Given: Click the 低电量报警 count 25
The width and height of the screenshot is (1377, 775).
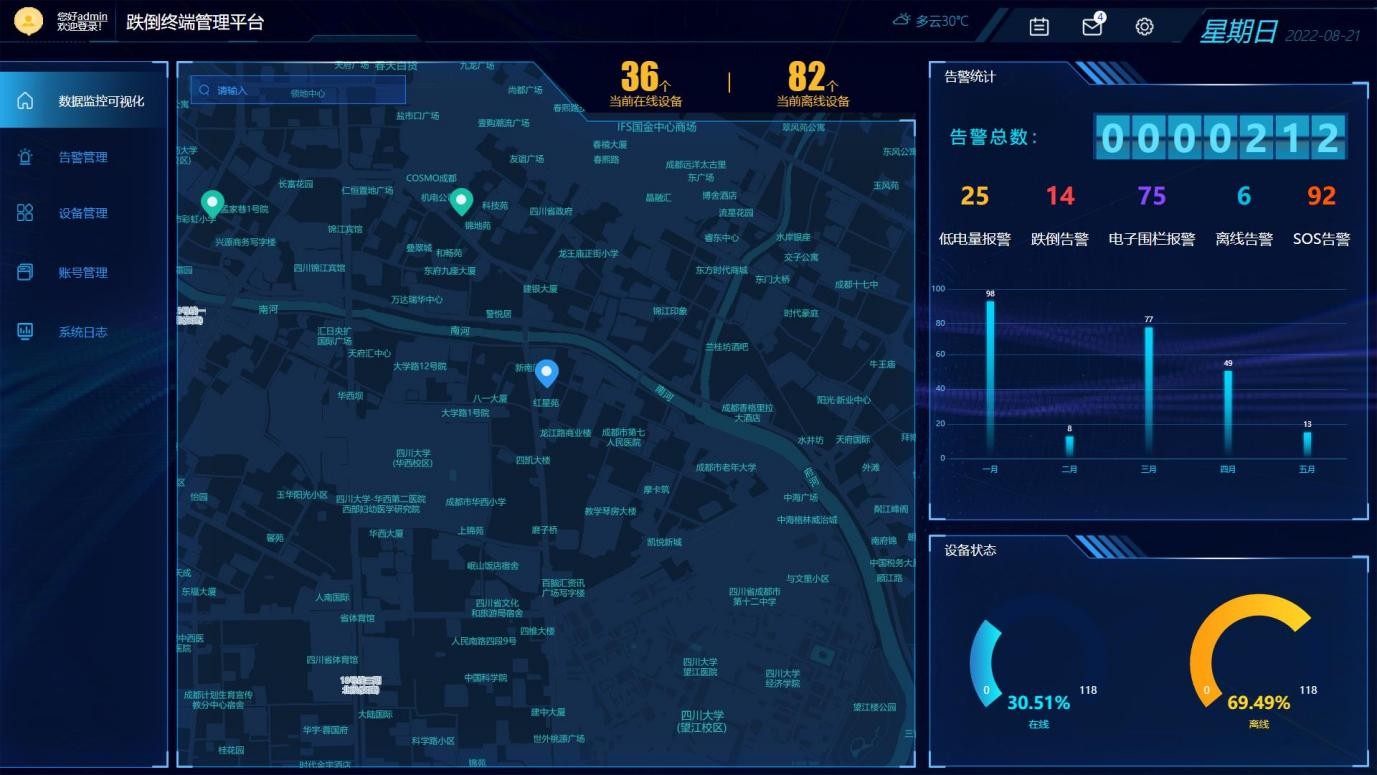Looking at the screenshot, I should point(975,196).
